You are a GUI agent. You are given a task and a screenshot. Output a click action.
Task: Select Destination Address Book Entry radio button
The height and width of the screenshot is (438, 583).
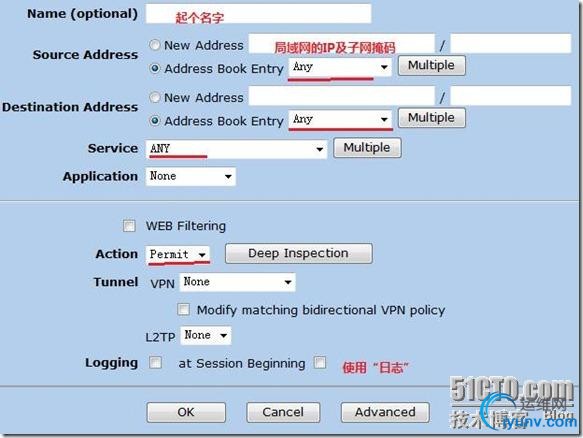coord(155,121)
